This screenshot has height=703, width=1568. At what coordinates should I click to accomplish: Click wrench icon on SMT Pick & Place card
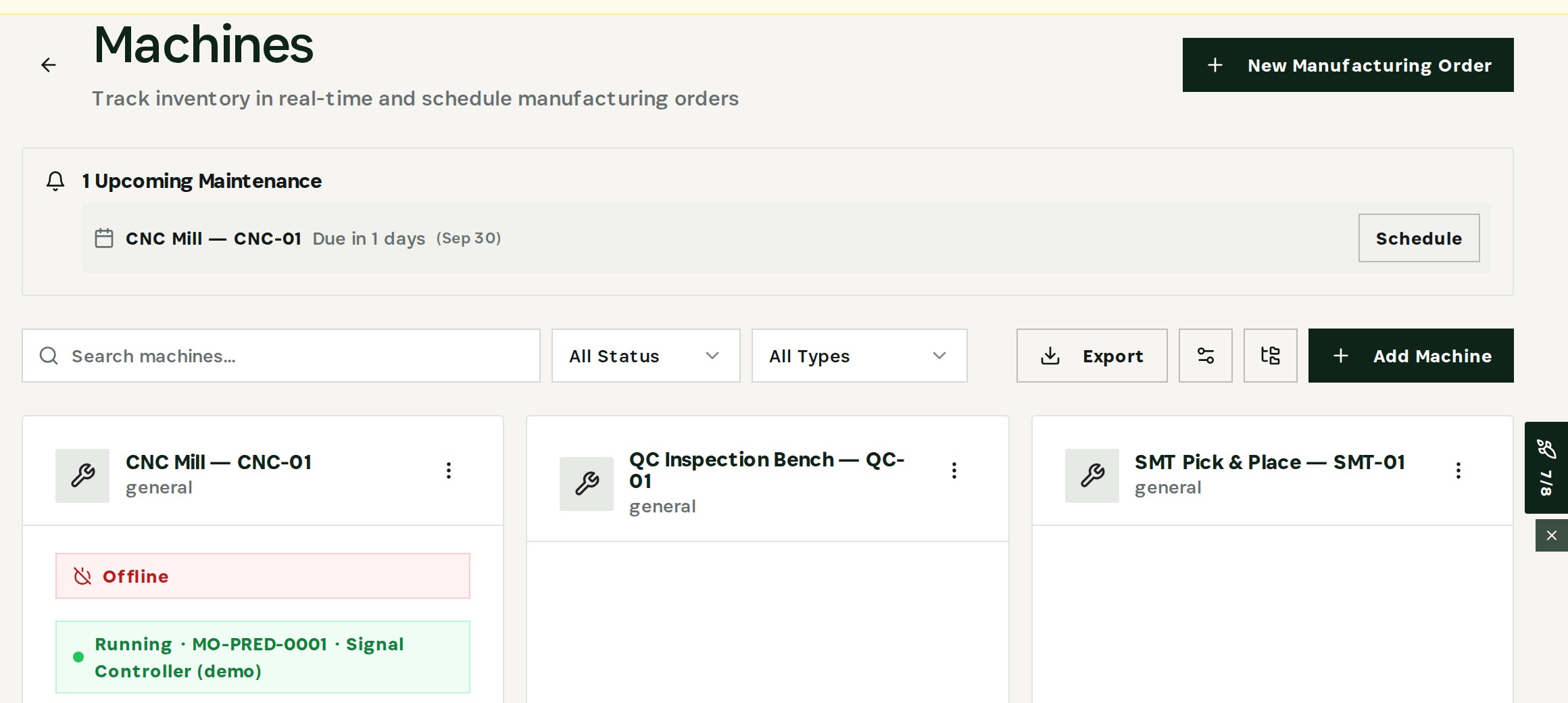[1092, 476]
